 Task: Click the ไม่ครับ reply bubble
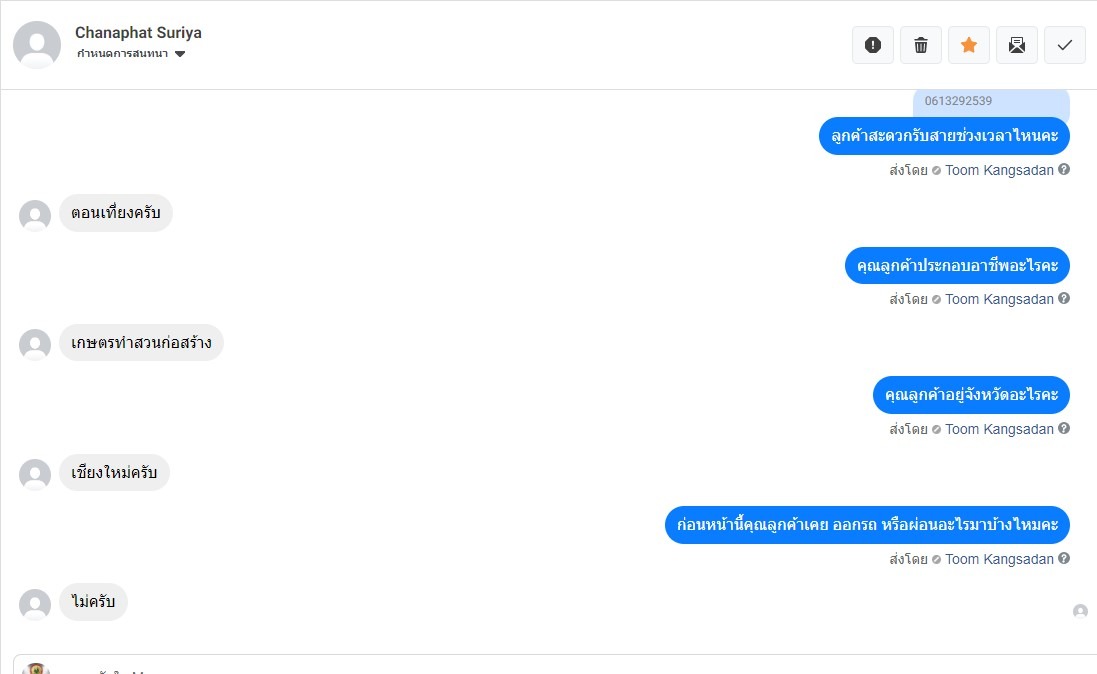94,602
